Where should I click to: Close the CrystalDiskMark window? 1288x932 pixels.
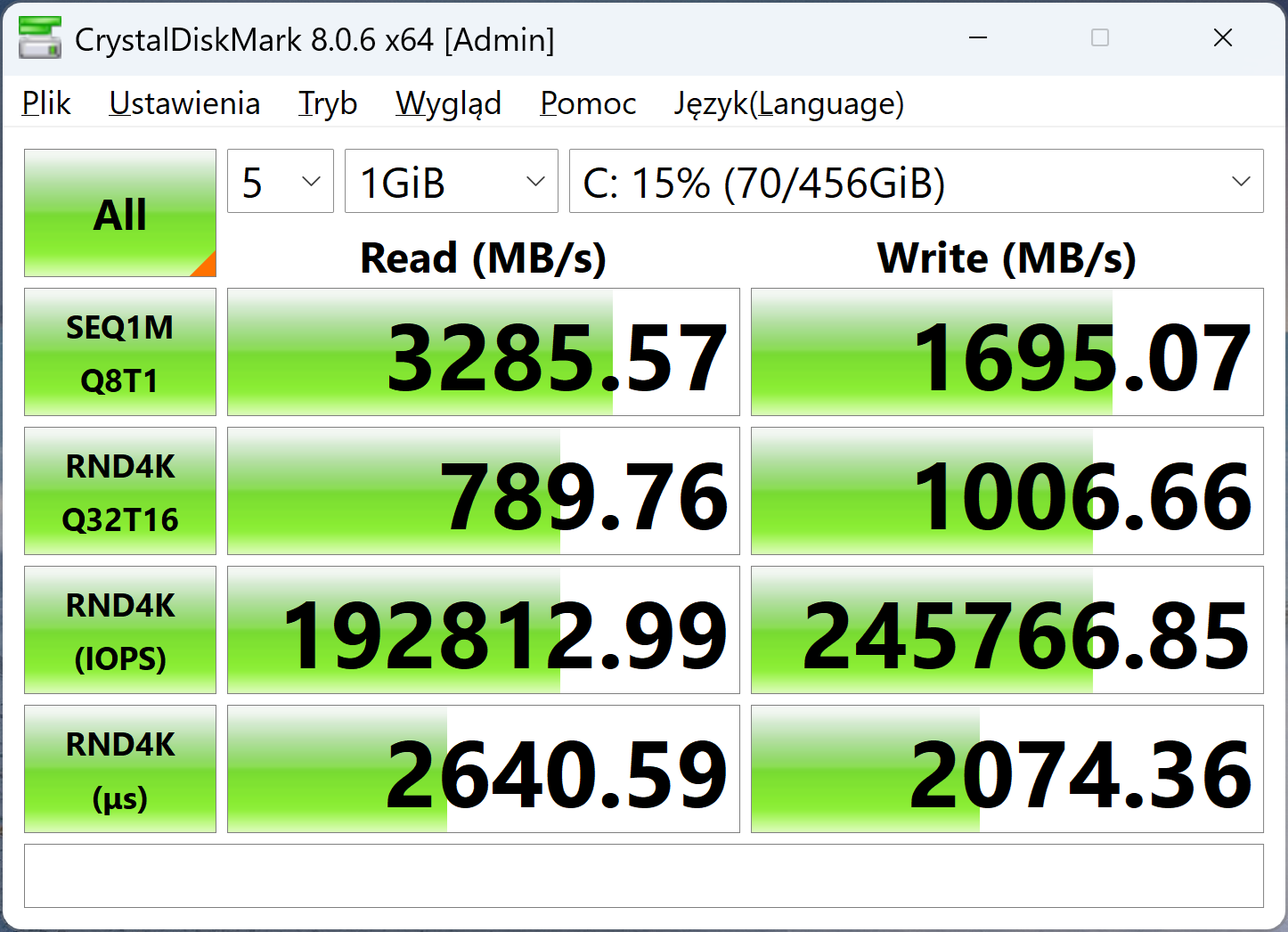click(1222, 38)
